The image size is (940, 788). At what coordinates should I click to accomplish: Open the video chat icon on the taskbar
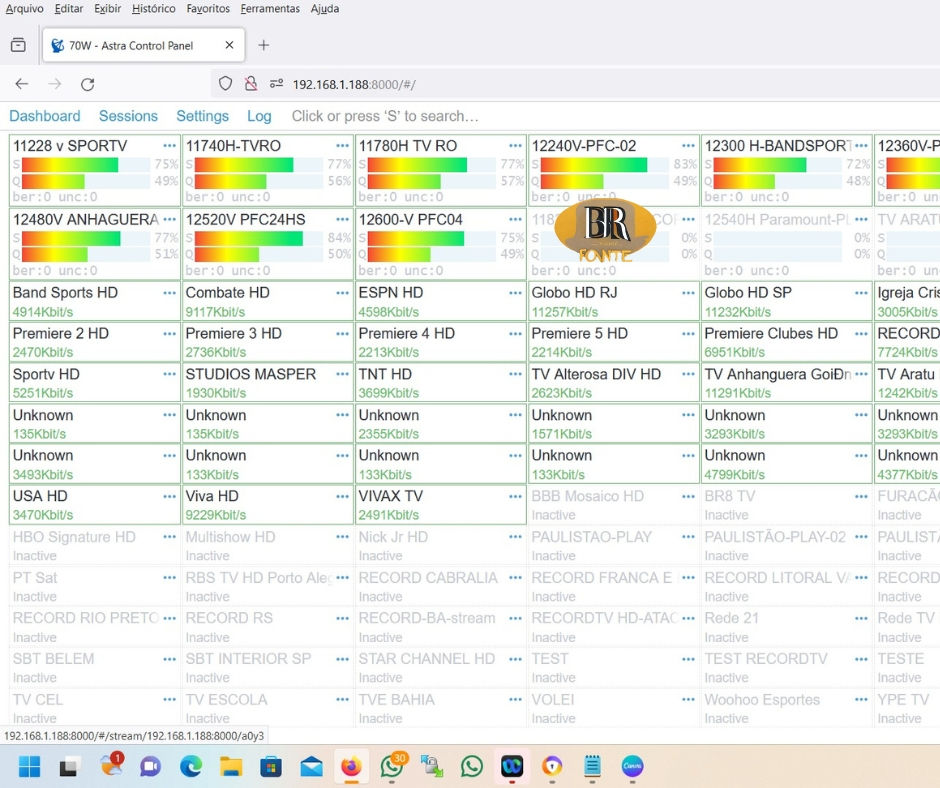pyautogui.click(x=150, y=766)
